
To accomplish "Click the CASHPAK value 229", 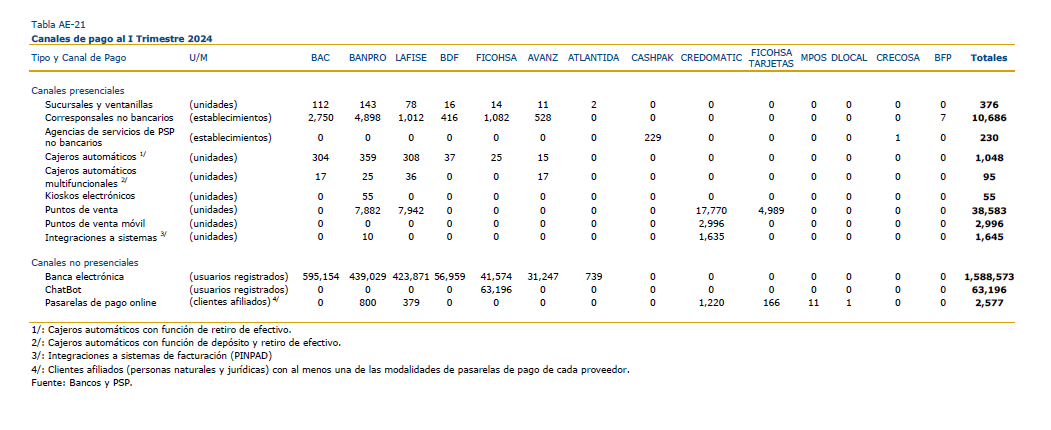I will tap(652, 138).
